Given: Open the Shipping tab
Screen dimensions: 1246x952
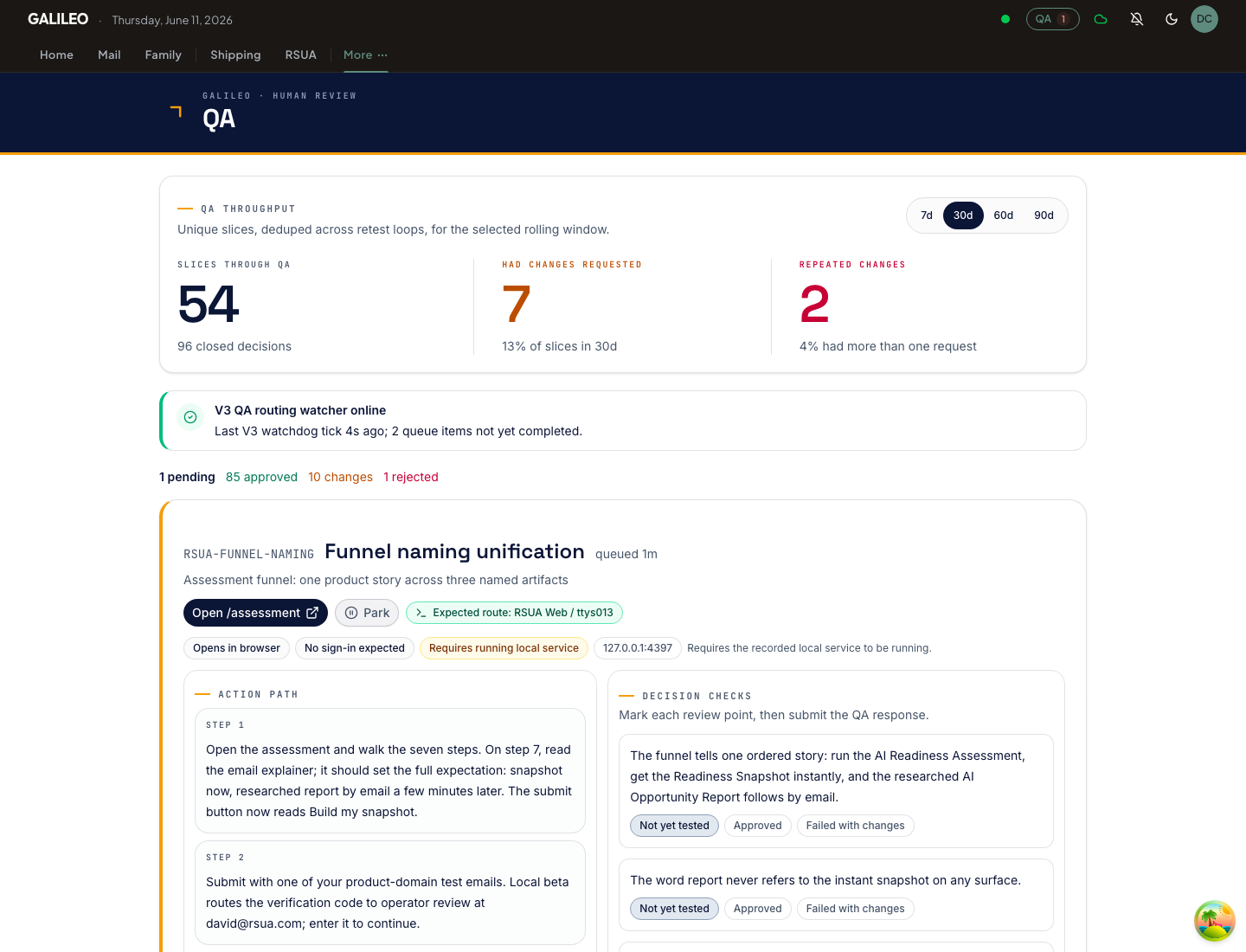Looking at the screenshot, I should pyautogui.click(x=235, y=55).
